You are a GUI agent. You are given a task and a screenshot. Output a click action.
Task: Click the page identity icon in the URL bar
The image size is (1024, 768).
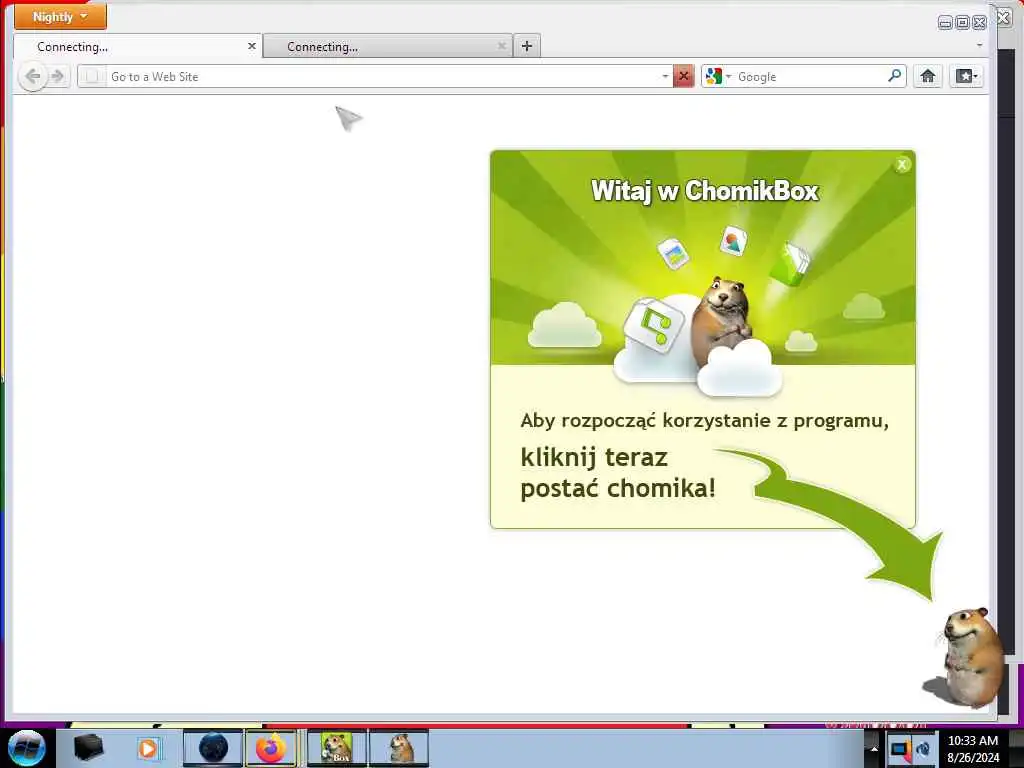pos(92,76)
